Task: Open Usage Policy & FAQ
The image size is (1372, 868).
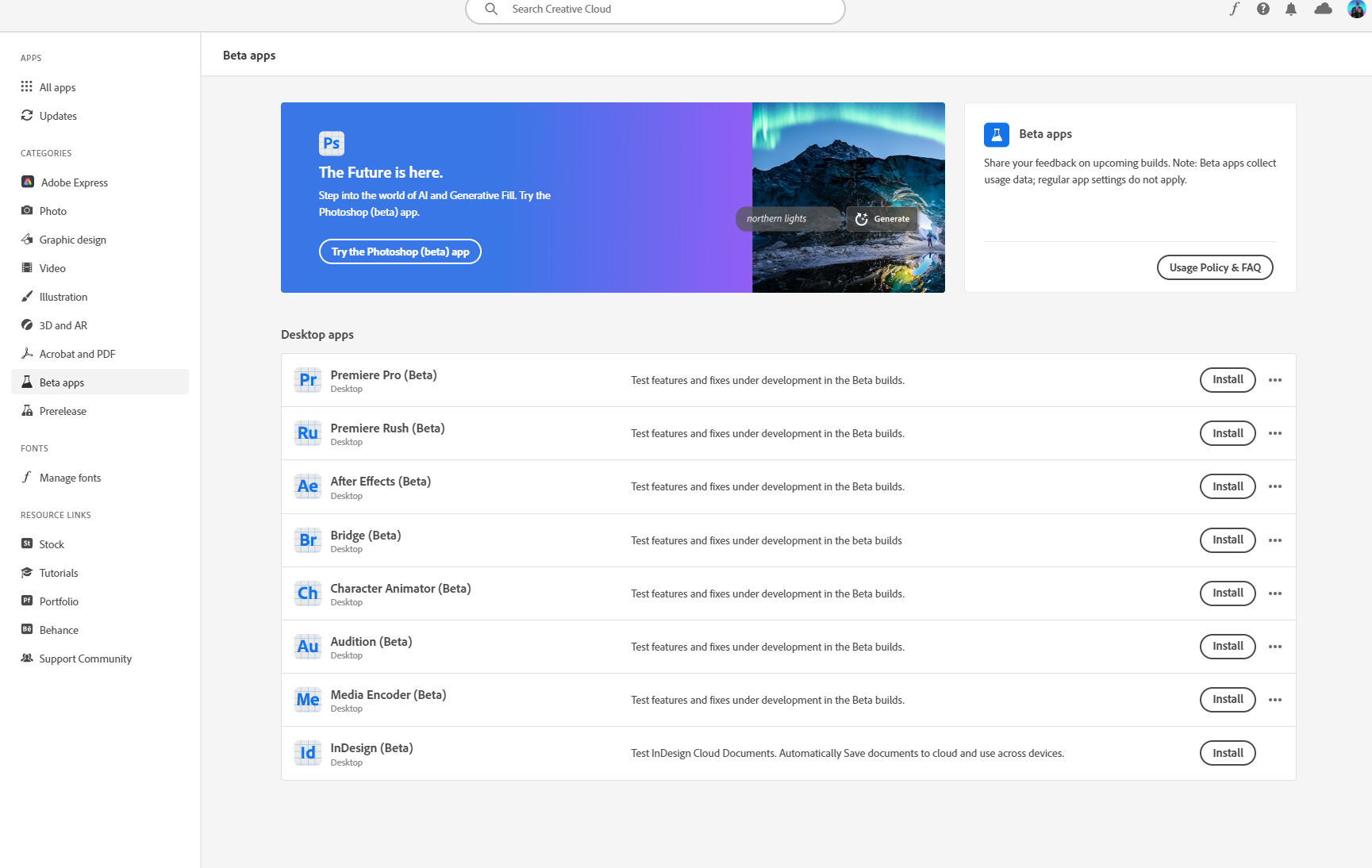Action: (x=1214, y=267)
